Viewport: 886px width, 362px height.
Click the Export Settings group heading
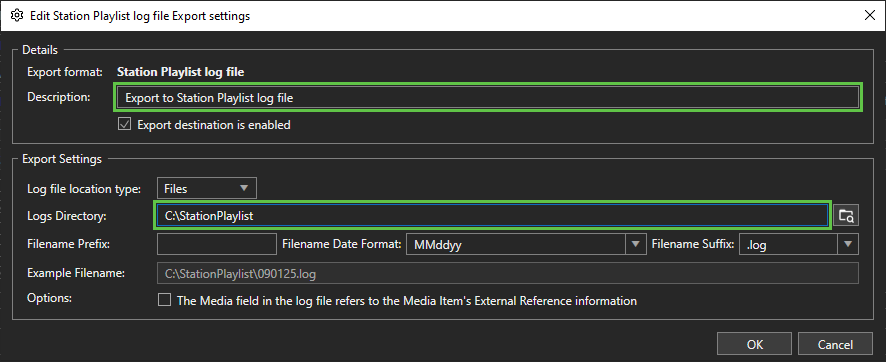point(62,159)
